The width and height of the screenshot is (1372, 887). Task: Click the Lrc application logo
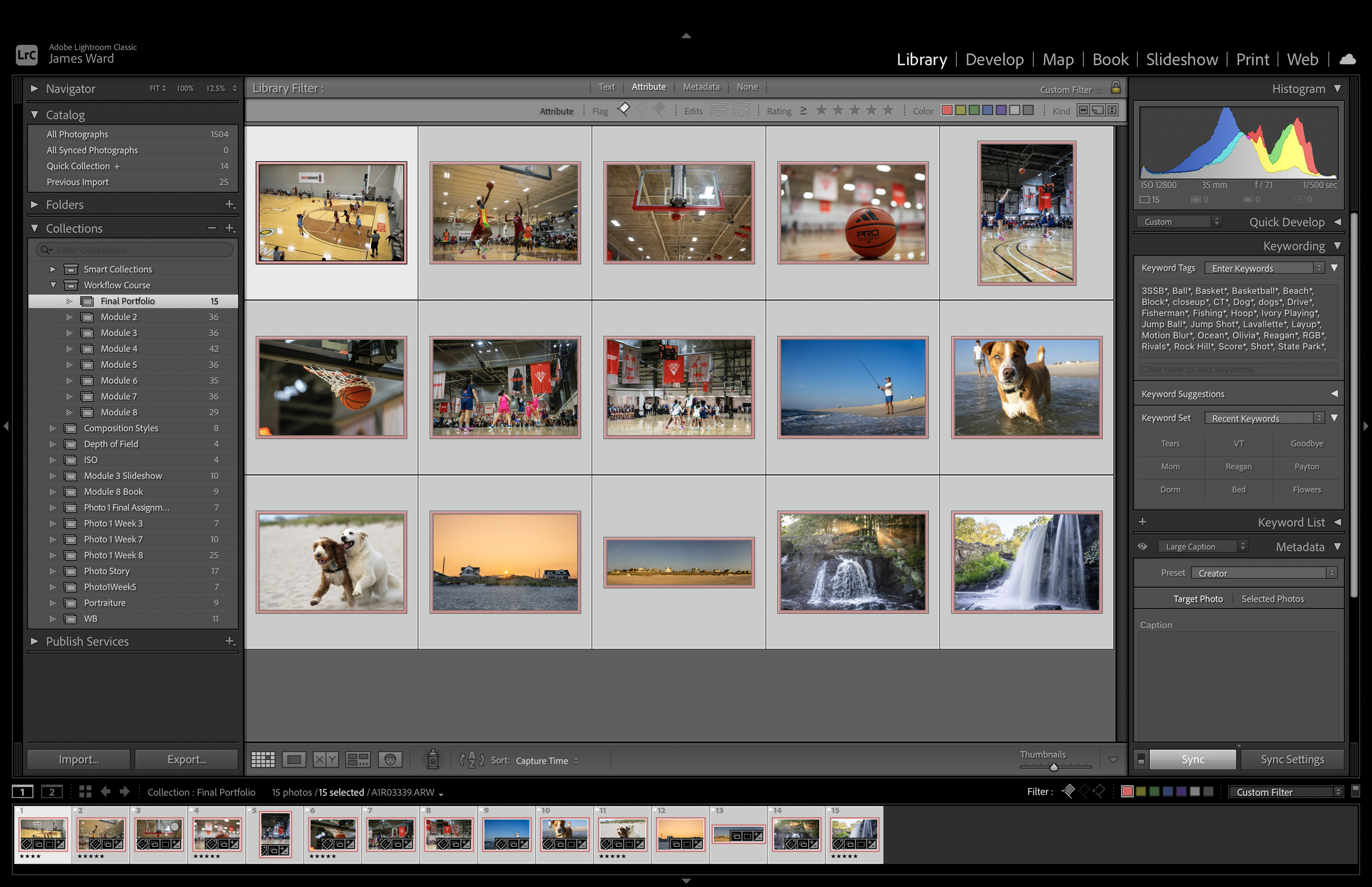[26, 55]
